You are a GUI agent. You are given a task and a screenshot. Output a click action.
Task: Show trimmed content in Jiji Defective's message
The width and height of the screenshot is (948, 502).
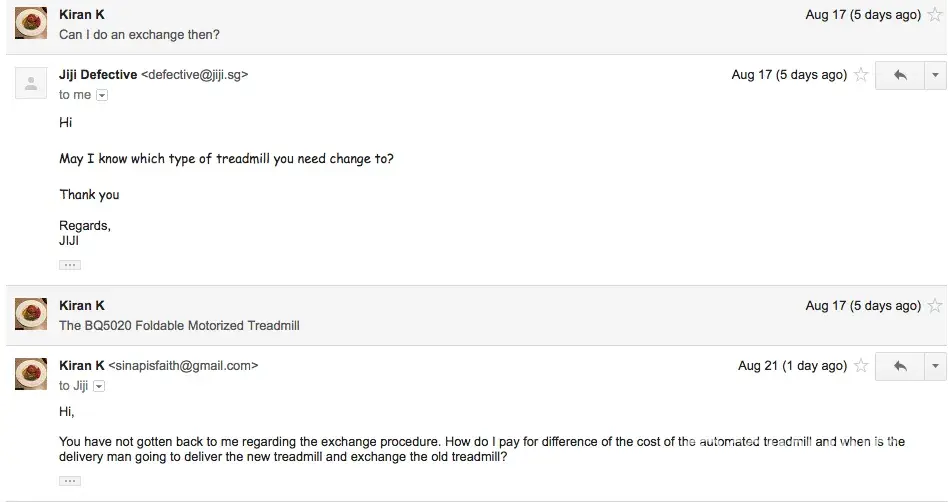point(69,265)
